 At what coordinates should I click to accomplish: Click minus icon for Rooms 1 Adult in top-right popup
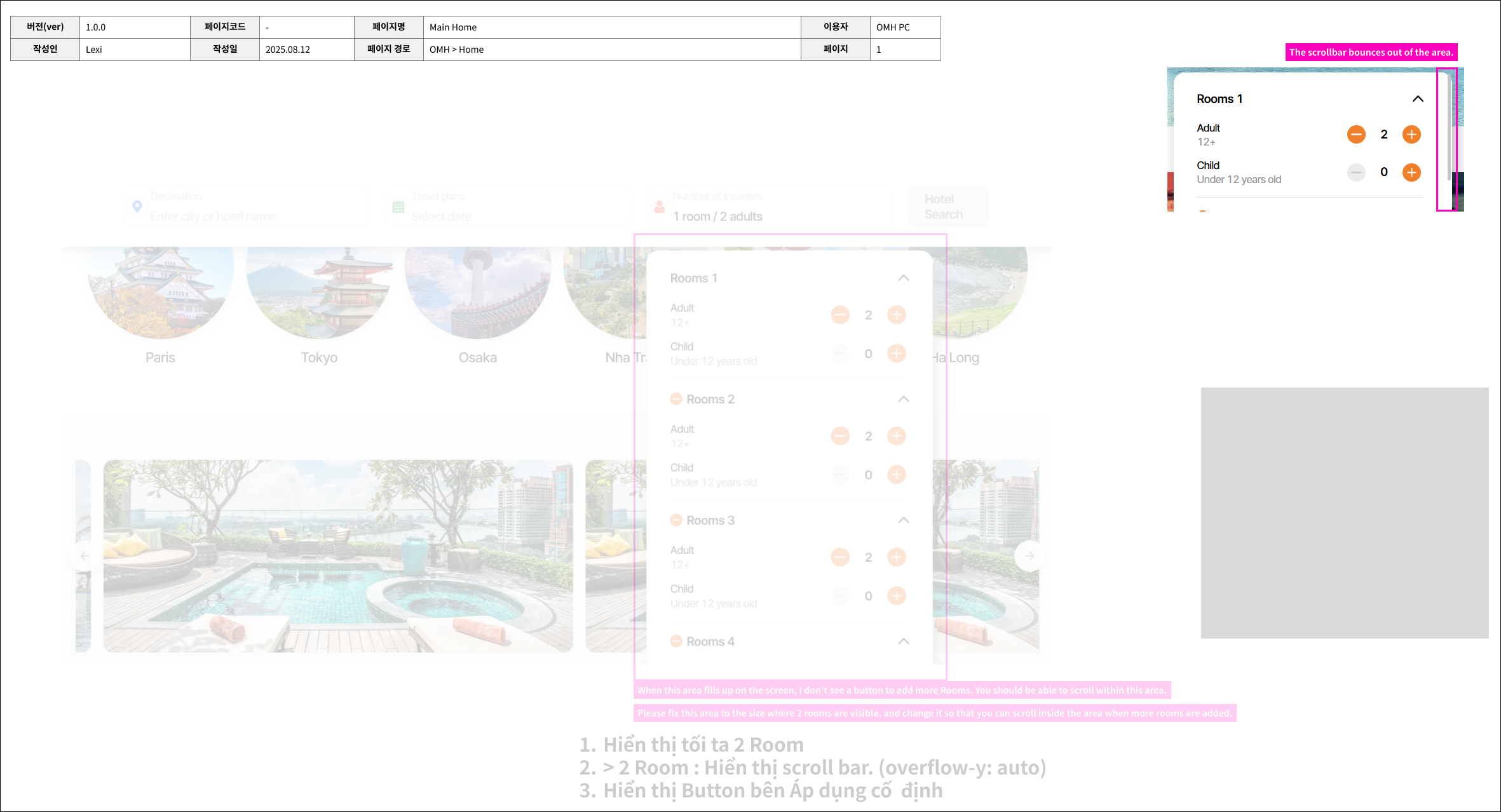1356,134
